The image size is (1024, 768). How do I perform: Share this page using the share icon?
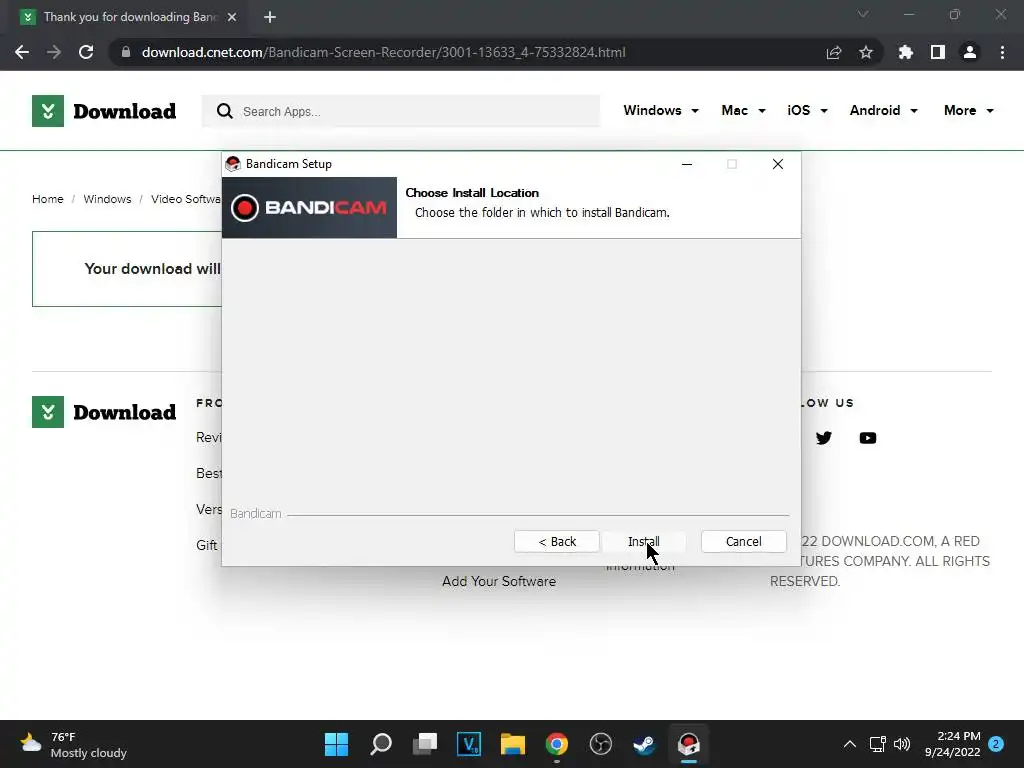pyautogui.click(x=834, y=52)
